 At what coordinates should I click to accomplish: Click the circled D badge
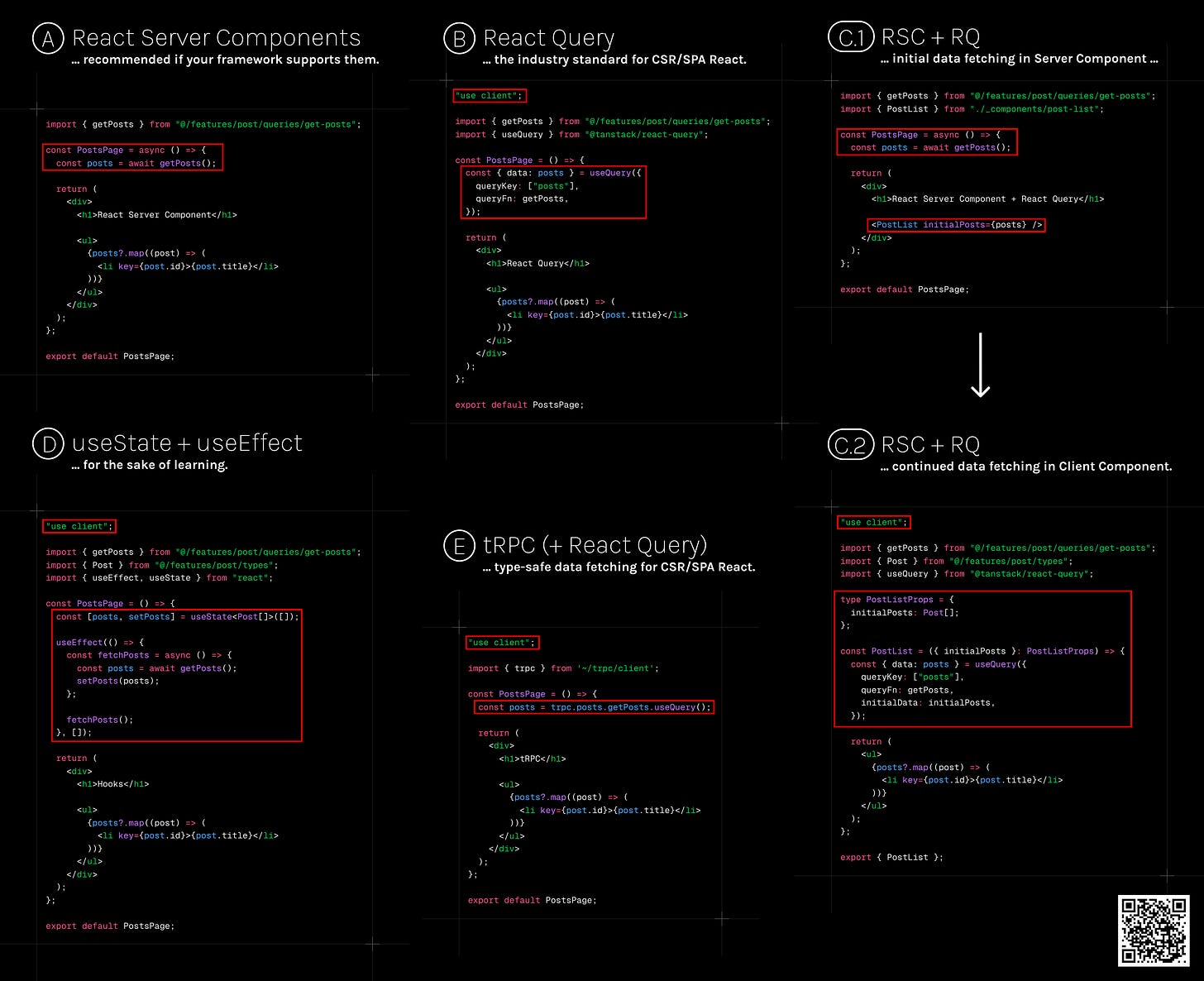click(48, 443)
